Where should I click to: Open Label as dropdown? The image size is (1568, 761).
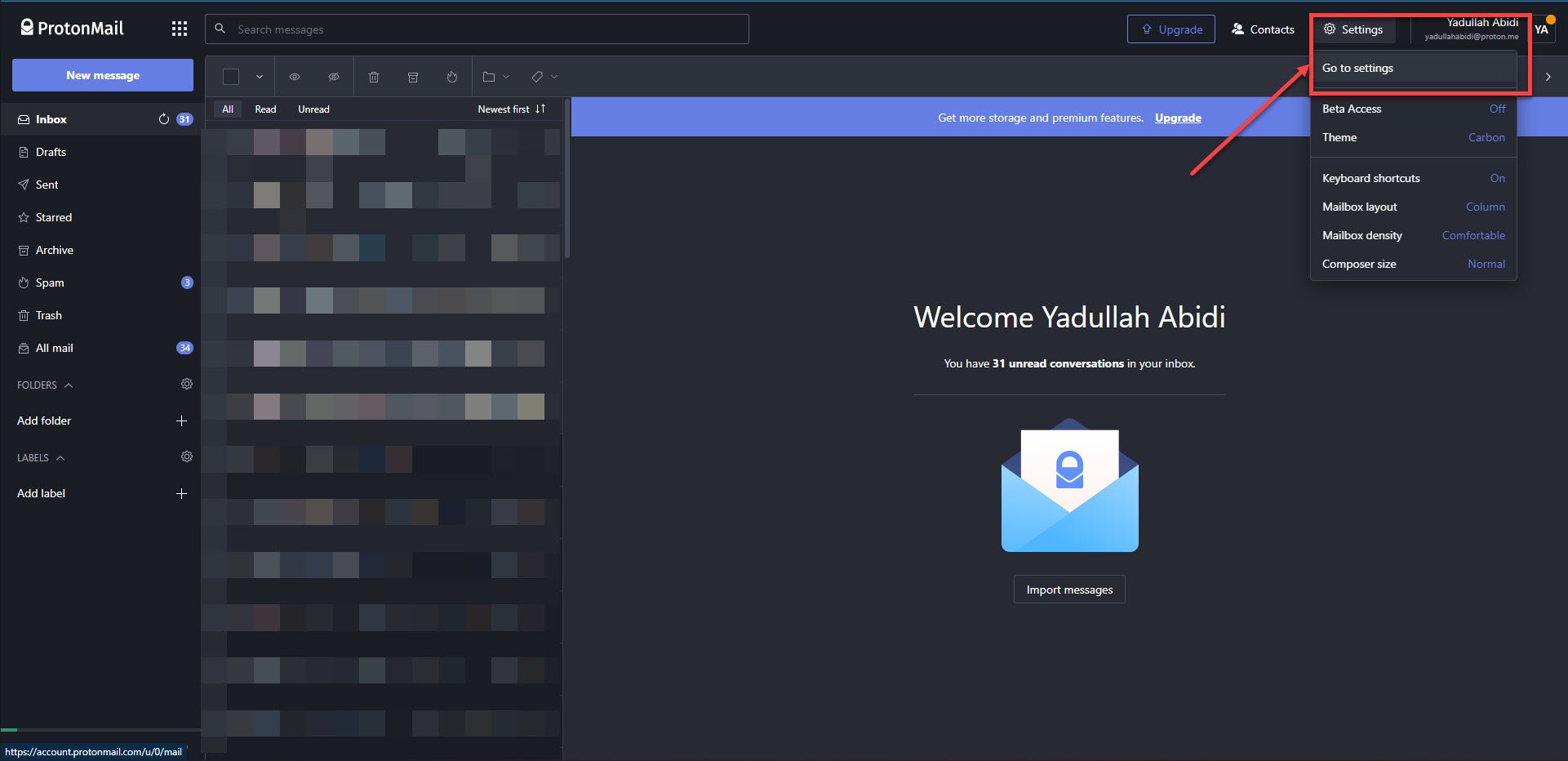(544, 77)
